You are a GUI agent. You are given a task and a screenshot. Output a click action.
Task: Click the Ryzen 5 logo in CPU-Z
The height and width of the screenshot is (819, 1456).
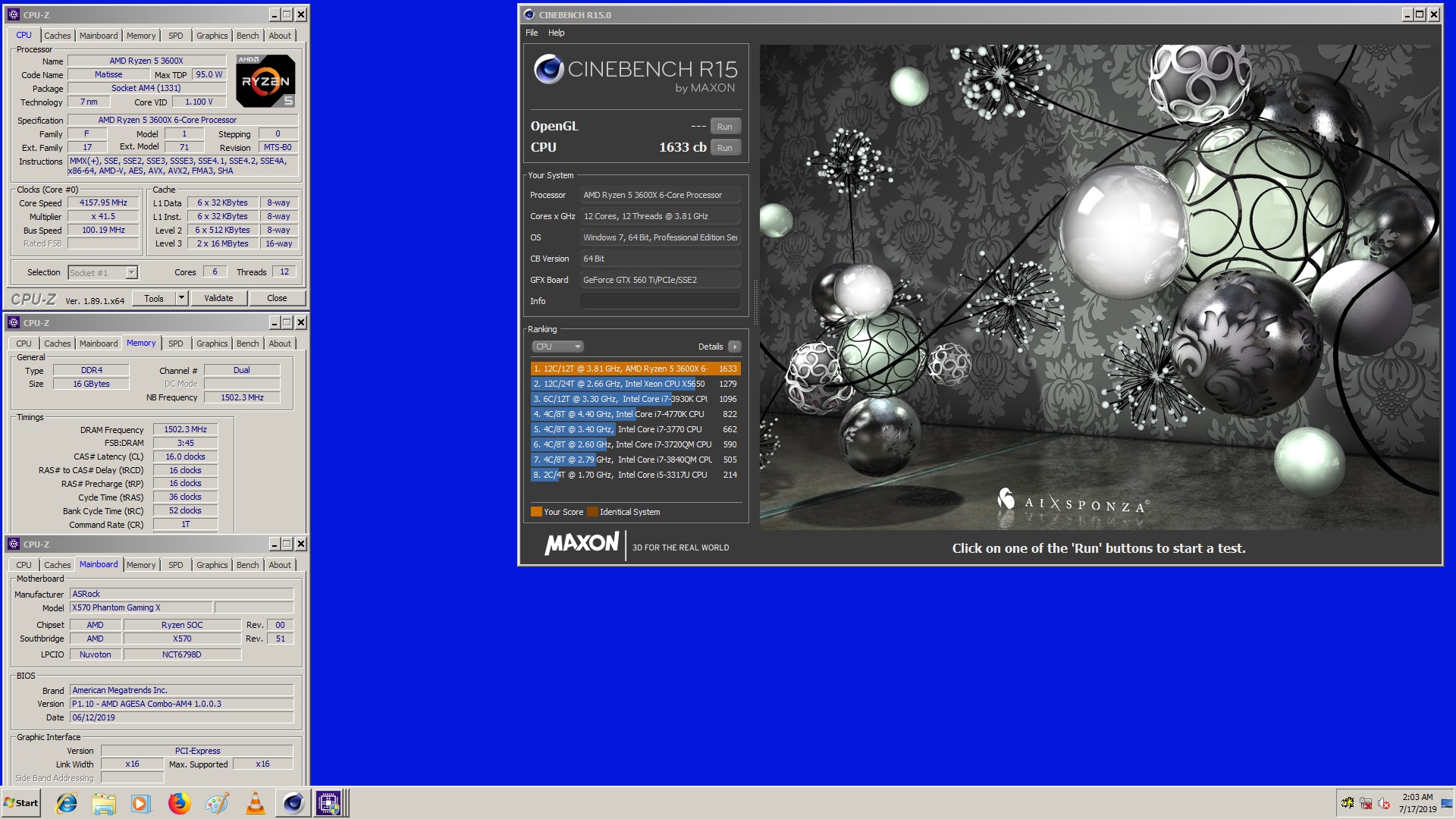tap(265, 80)
